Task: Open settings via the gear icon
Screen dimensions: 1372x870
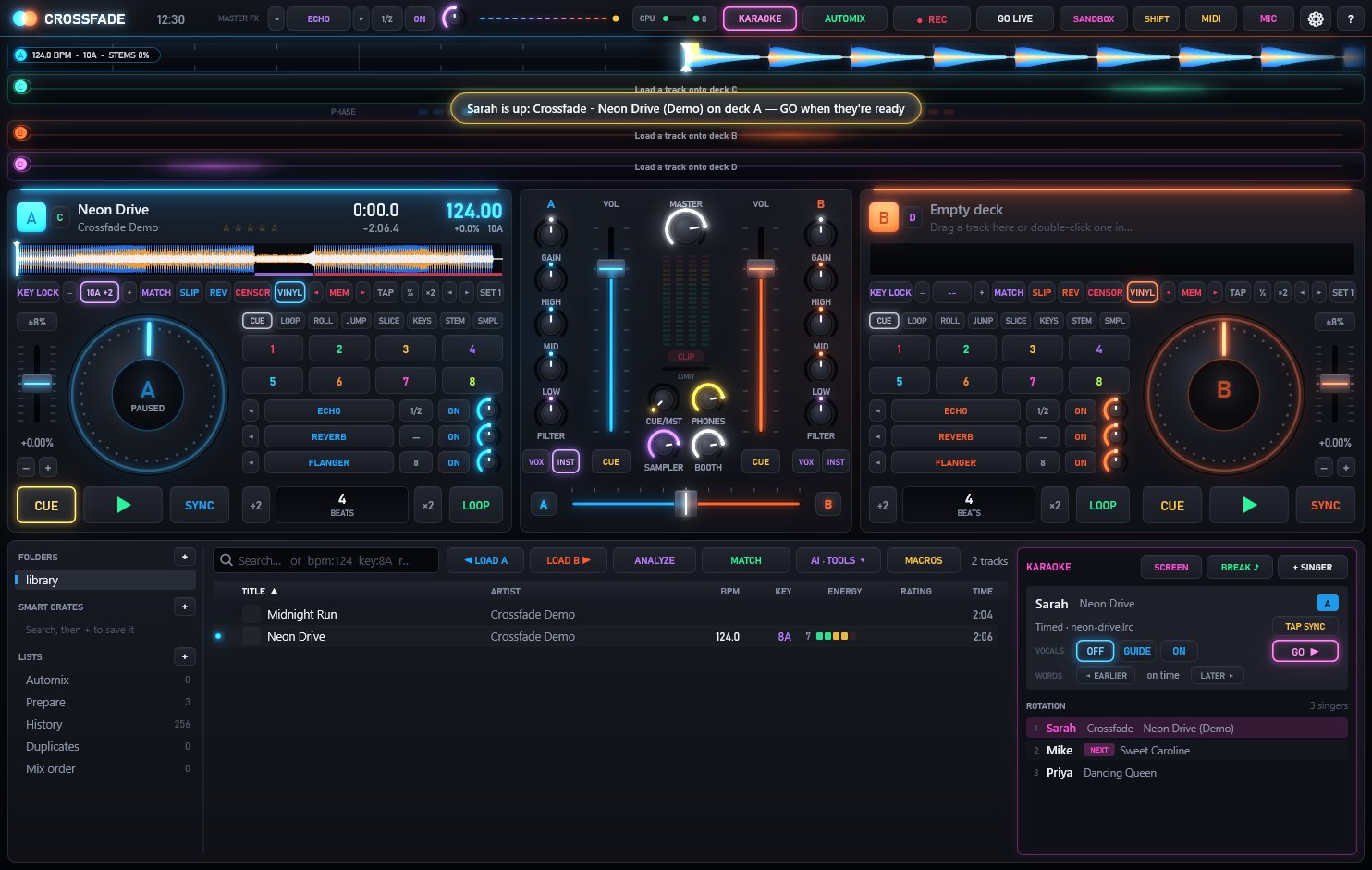Action: point(1316,18)
